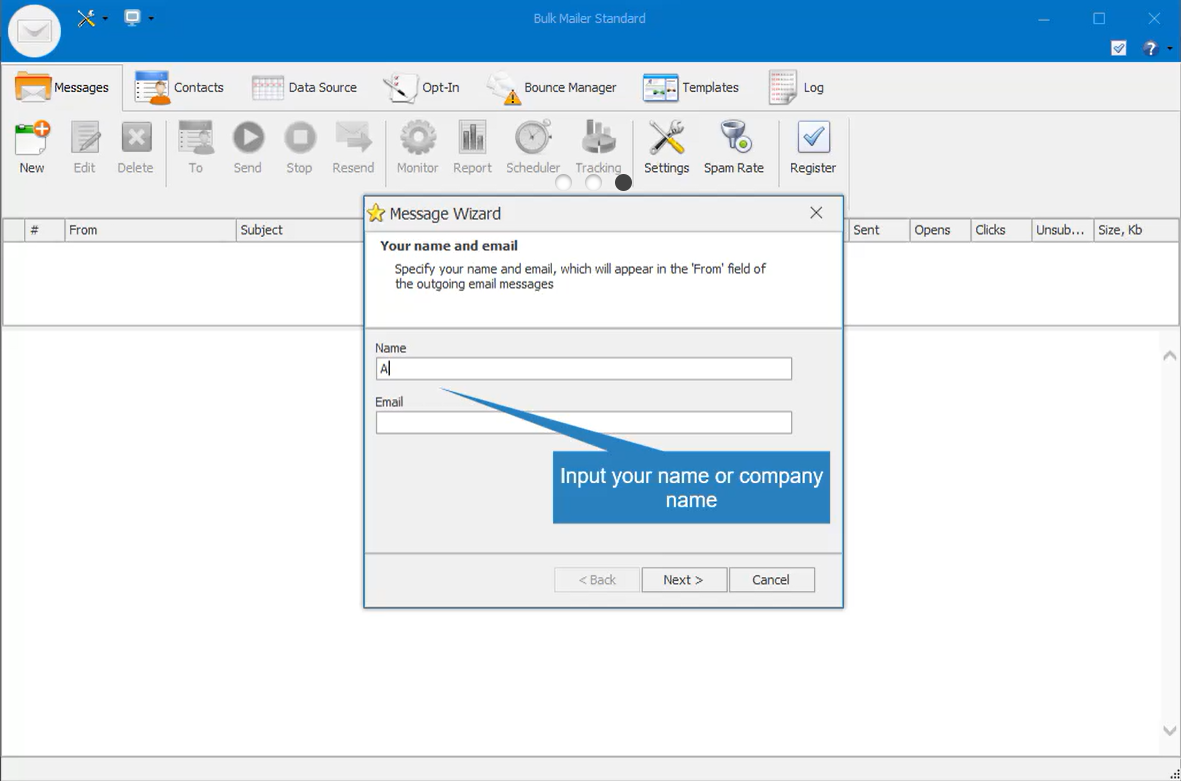Expand the wrench tools dropdown in title bar
Viewport: 1181px width, 781px height.
coord(92,18)
